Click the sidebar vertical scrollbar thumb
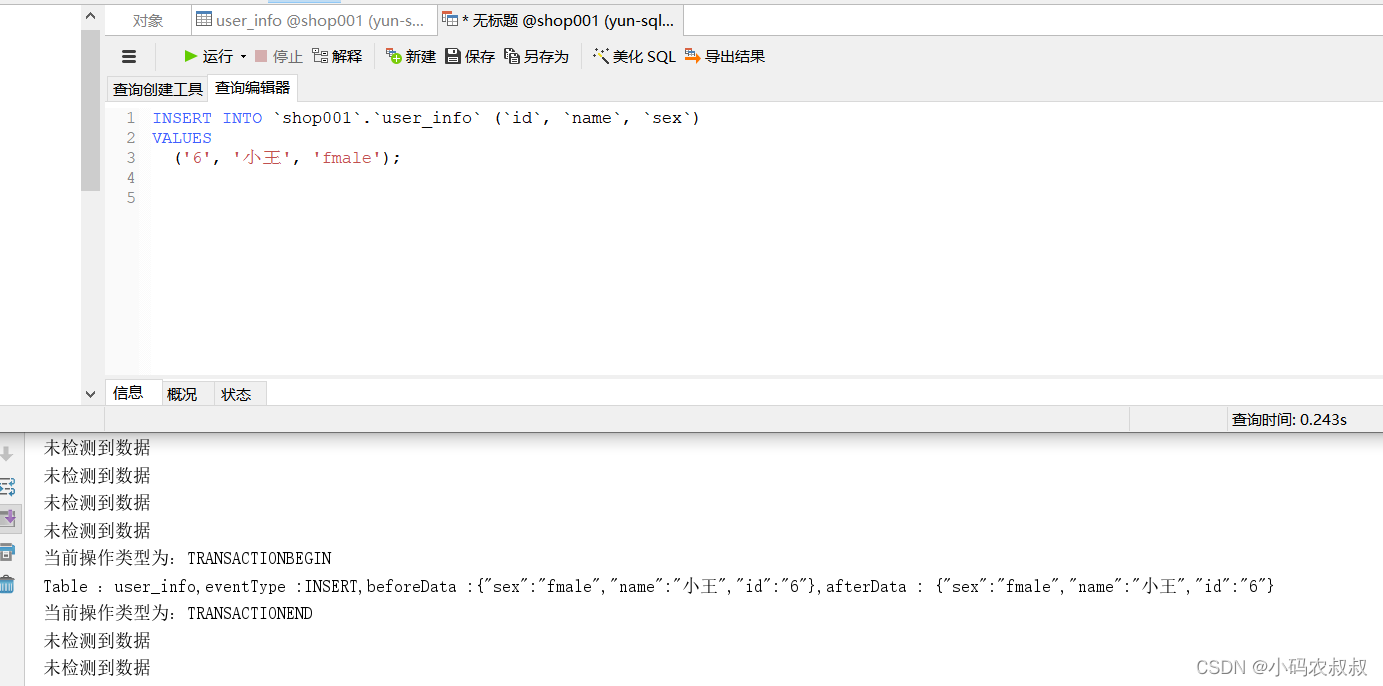 [90, 110]
